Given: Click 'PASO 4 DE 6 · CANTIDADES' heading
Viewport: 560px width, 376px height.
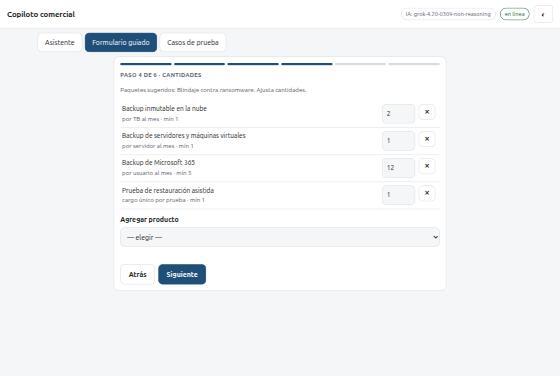Looking at the screenshot, I should 161,75.
